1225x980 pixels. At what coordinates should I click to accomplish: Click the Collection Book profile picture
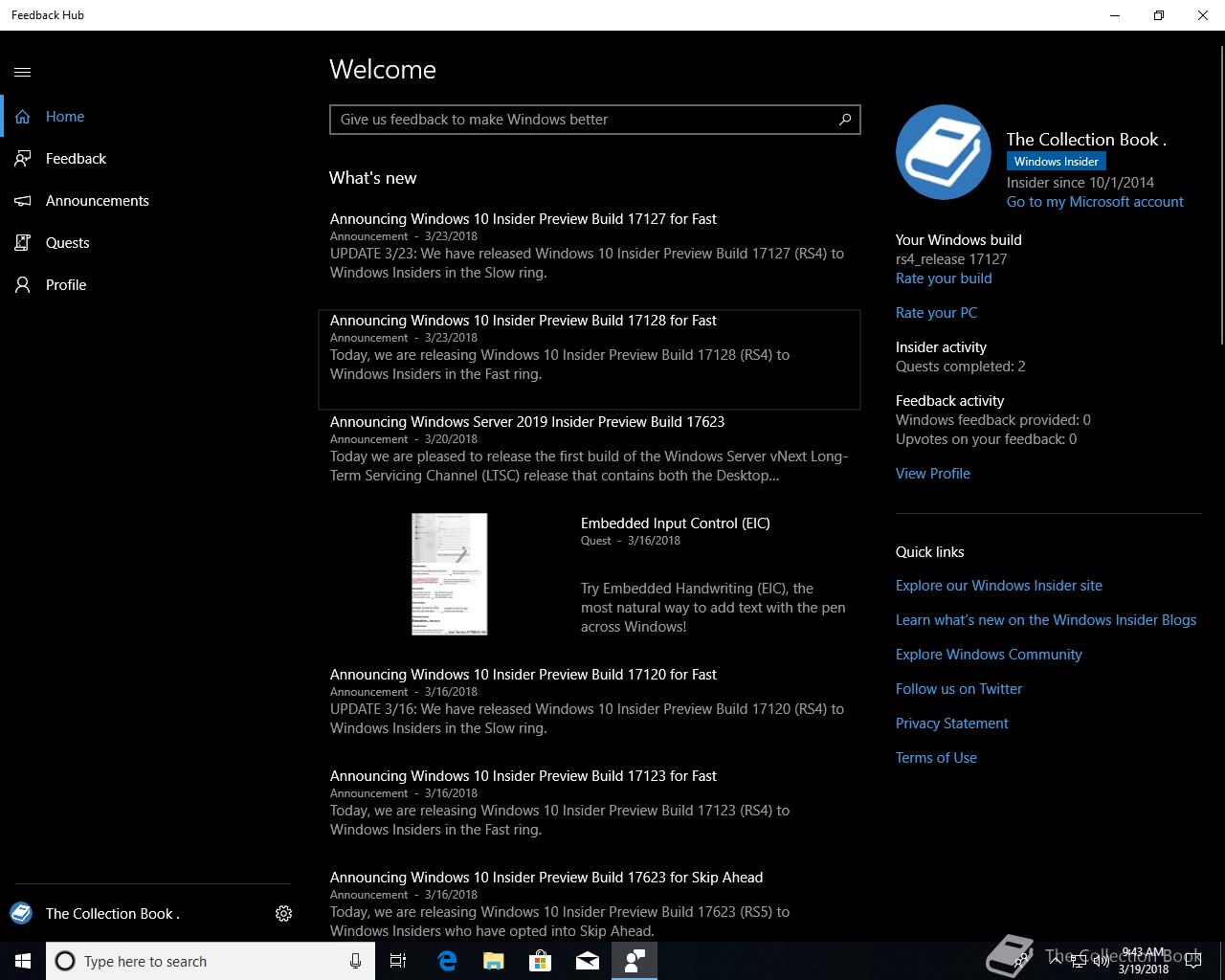click(x=944, y=152)
